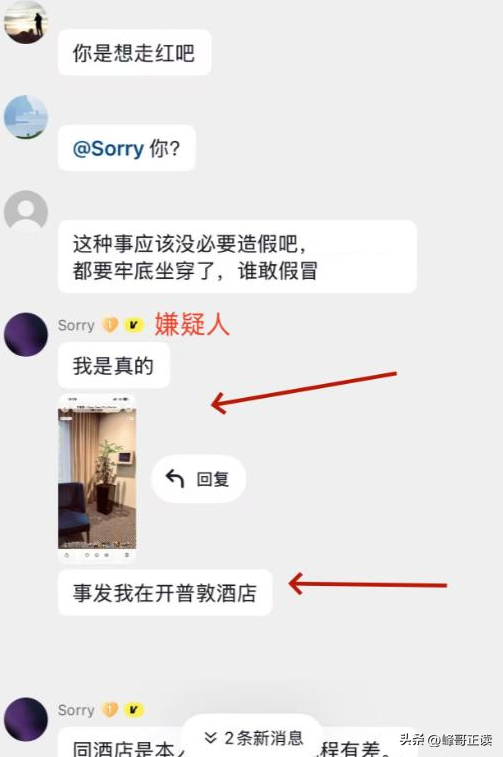Open the hotel room screenshot thumbnail
This screenshot has height=757, width=503.
tap(97, 478)
